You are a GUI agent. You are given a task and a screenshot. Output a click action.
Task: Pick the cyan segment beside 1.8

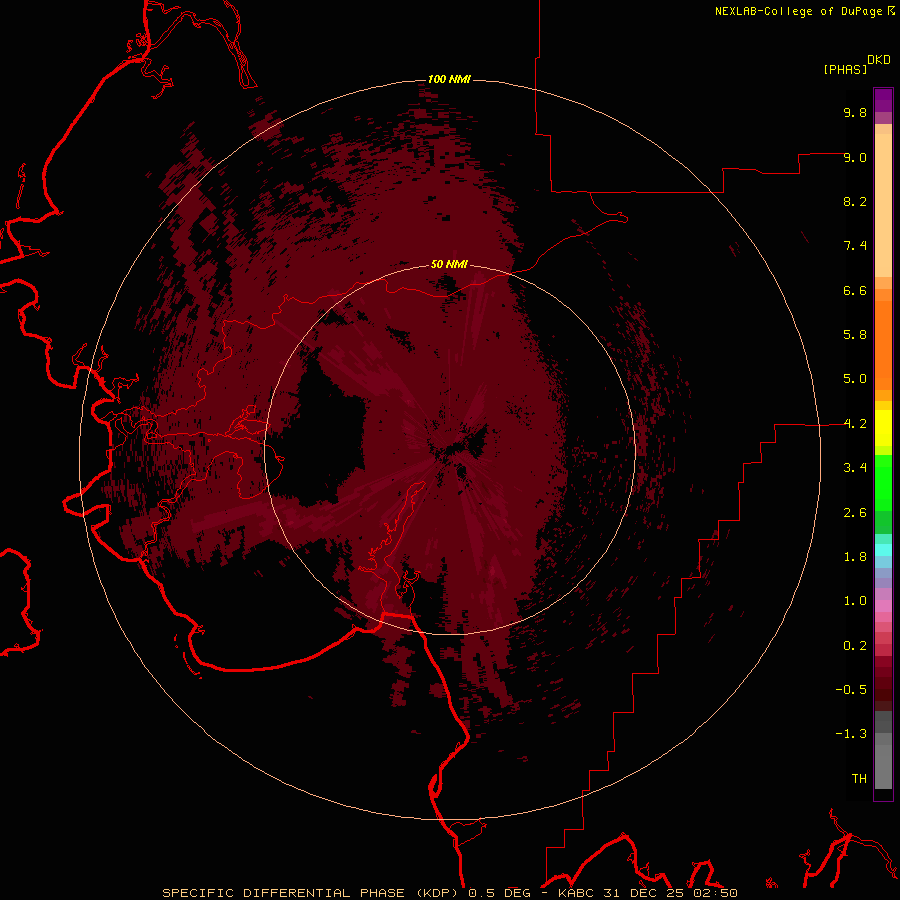click(883, 549)
